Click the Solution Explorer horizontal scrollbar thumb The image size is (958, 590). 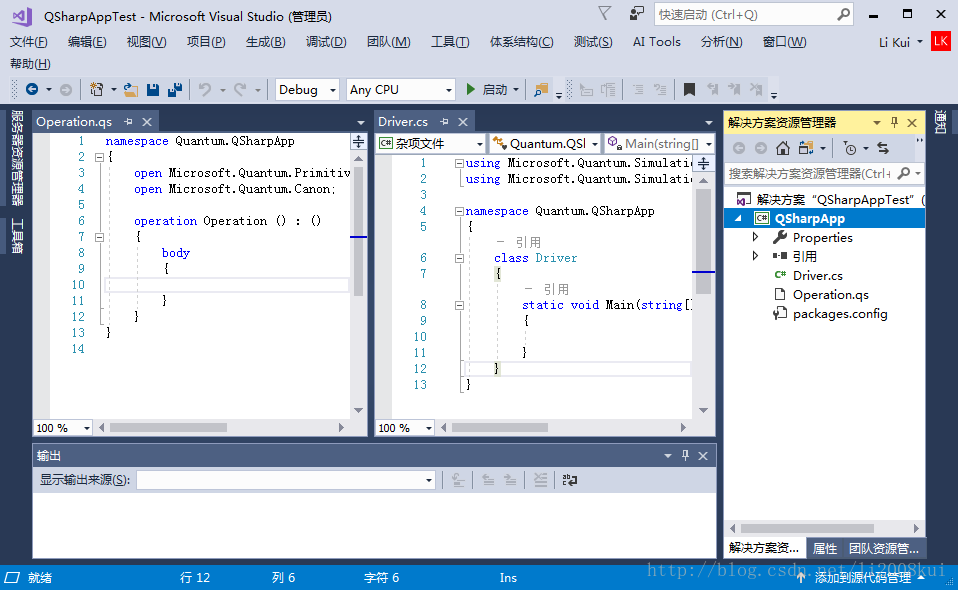[807, 528]
